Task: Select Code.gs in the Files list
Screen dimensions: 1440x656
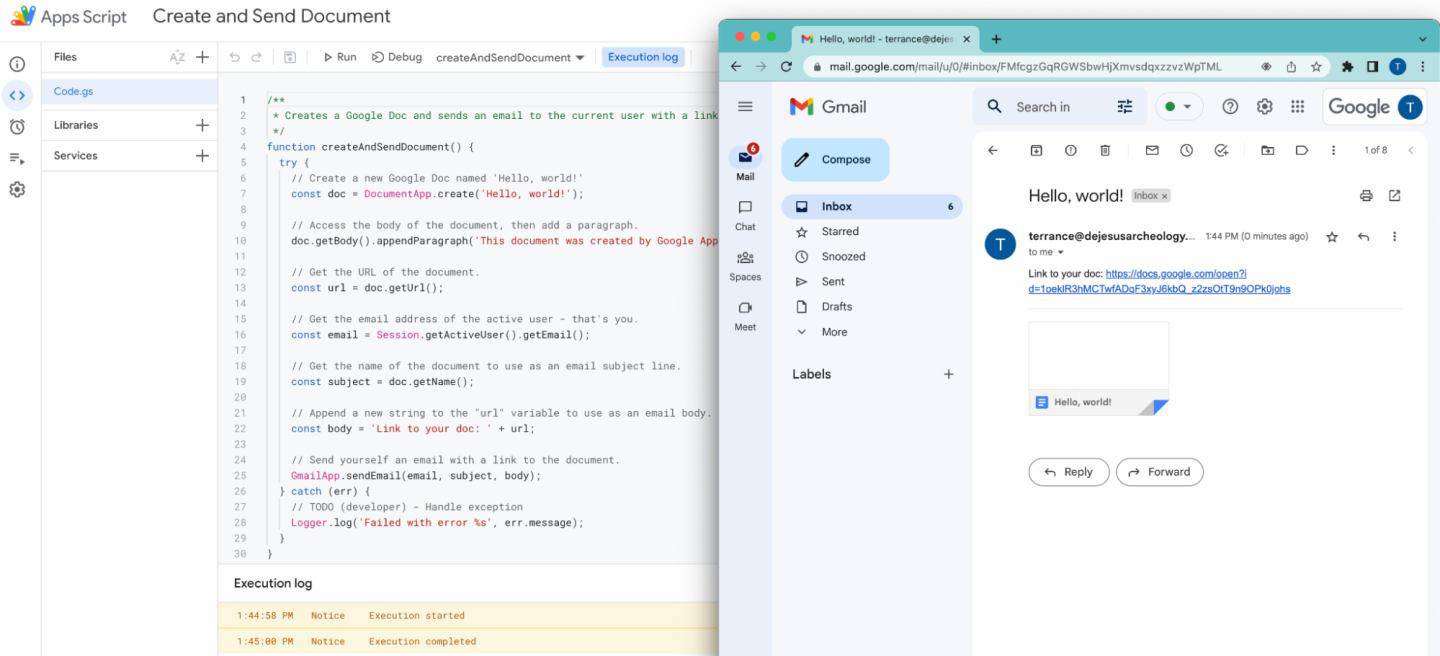Action: click(x=74, y=91)
